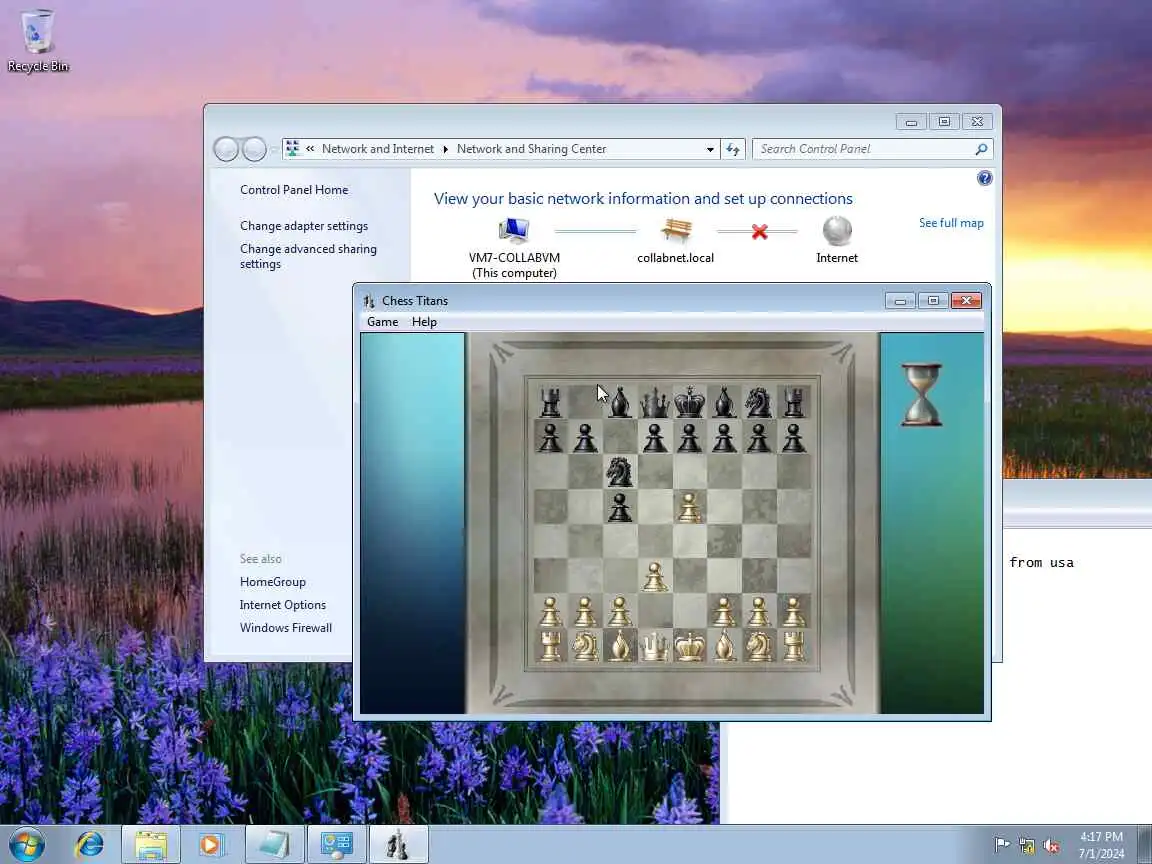1152x864 pixels.
Task: Click the Control Panel Home link
Action: coord(294,190)
